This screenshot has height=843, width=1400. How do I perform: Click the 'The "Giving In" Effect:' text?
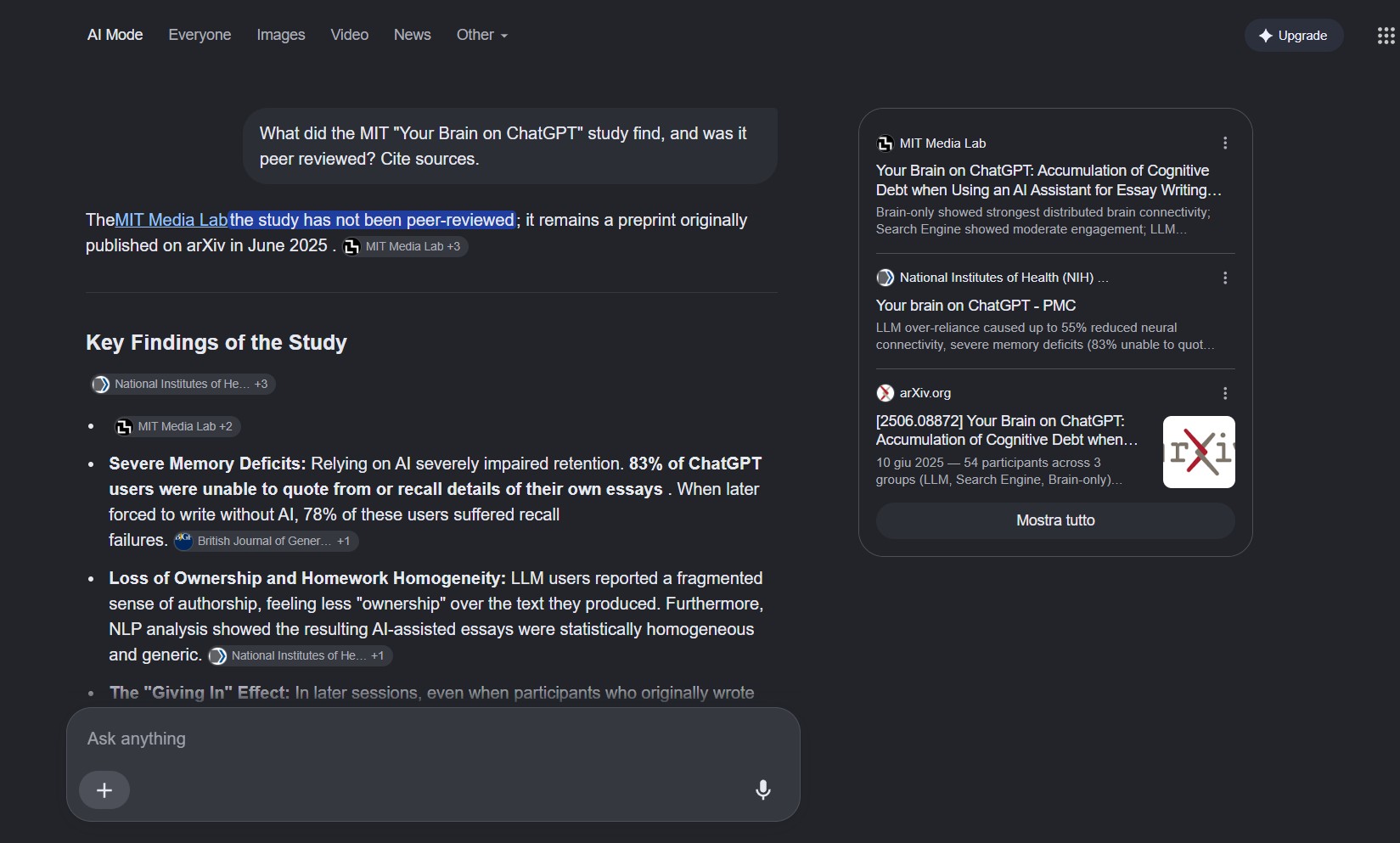200,693
